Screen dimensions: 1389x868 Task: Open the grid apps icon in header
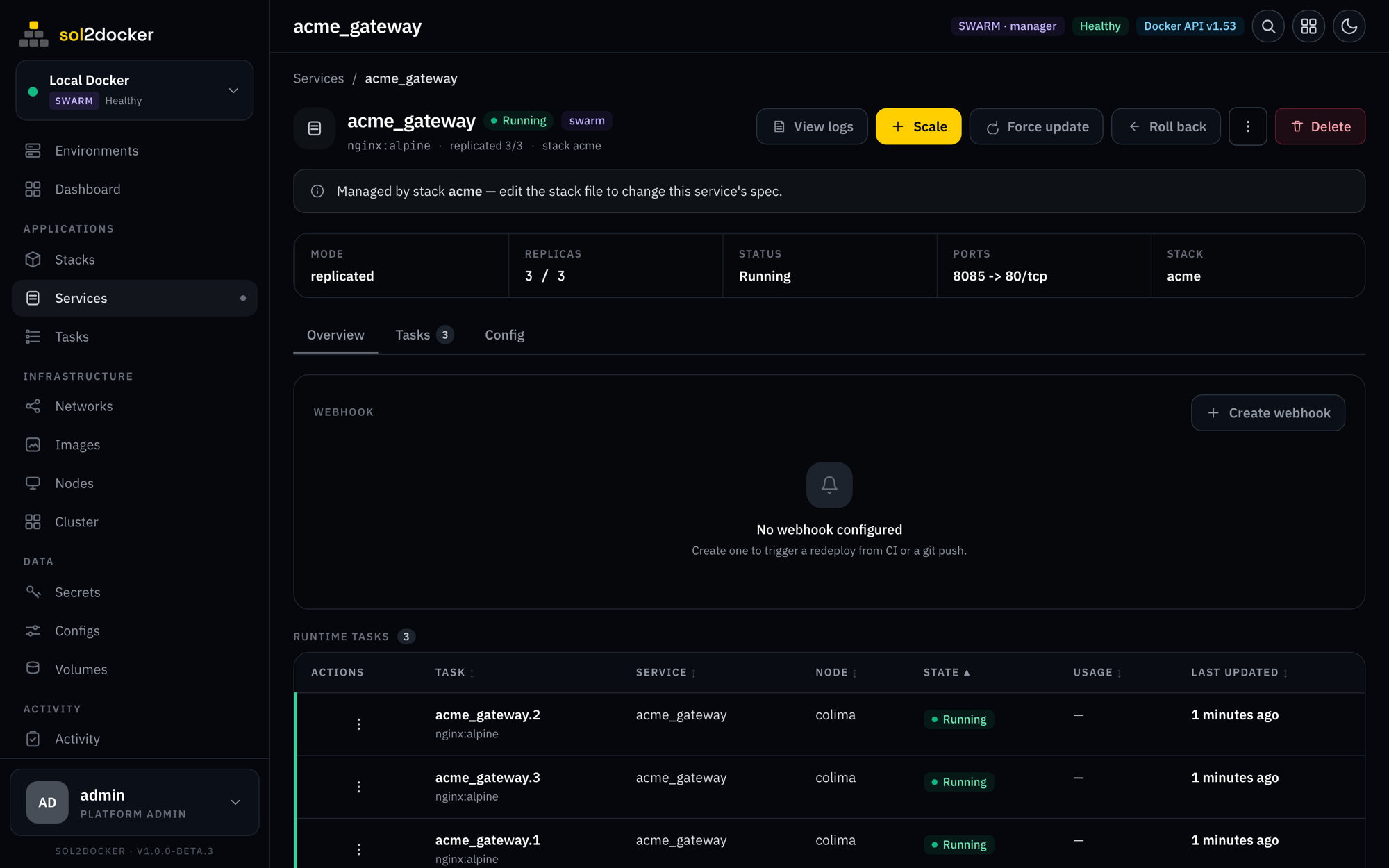click(x=1308, y=26)
